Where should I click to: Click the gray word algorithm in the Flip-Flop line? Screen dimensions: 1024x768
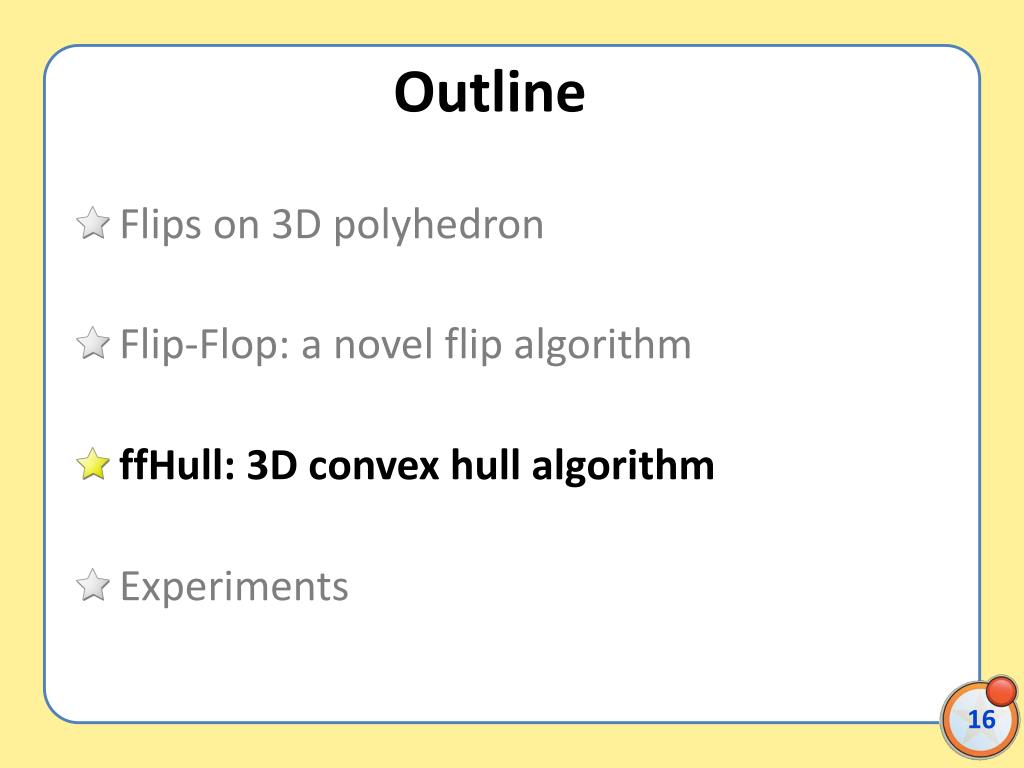point(602,346)
